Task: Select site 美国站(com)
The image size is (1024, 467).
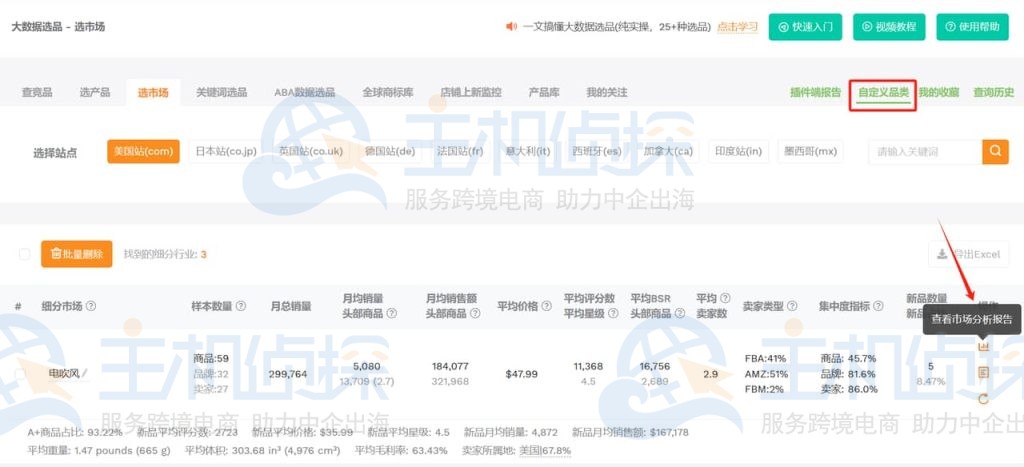Action: point(143,152)
